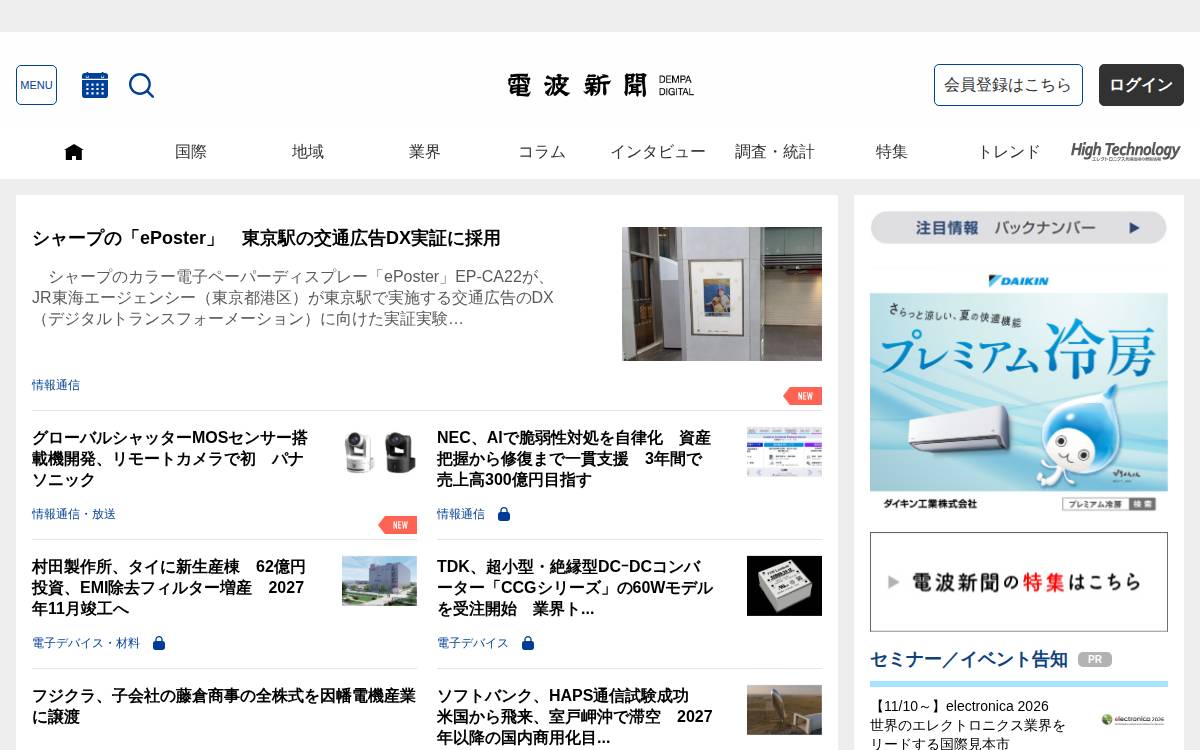Click 情報通信 tag under NEC article
The width and height of the screenshot is (1200, 750).
(x=461, y=514)
